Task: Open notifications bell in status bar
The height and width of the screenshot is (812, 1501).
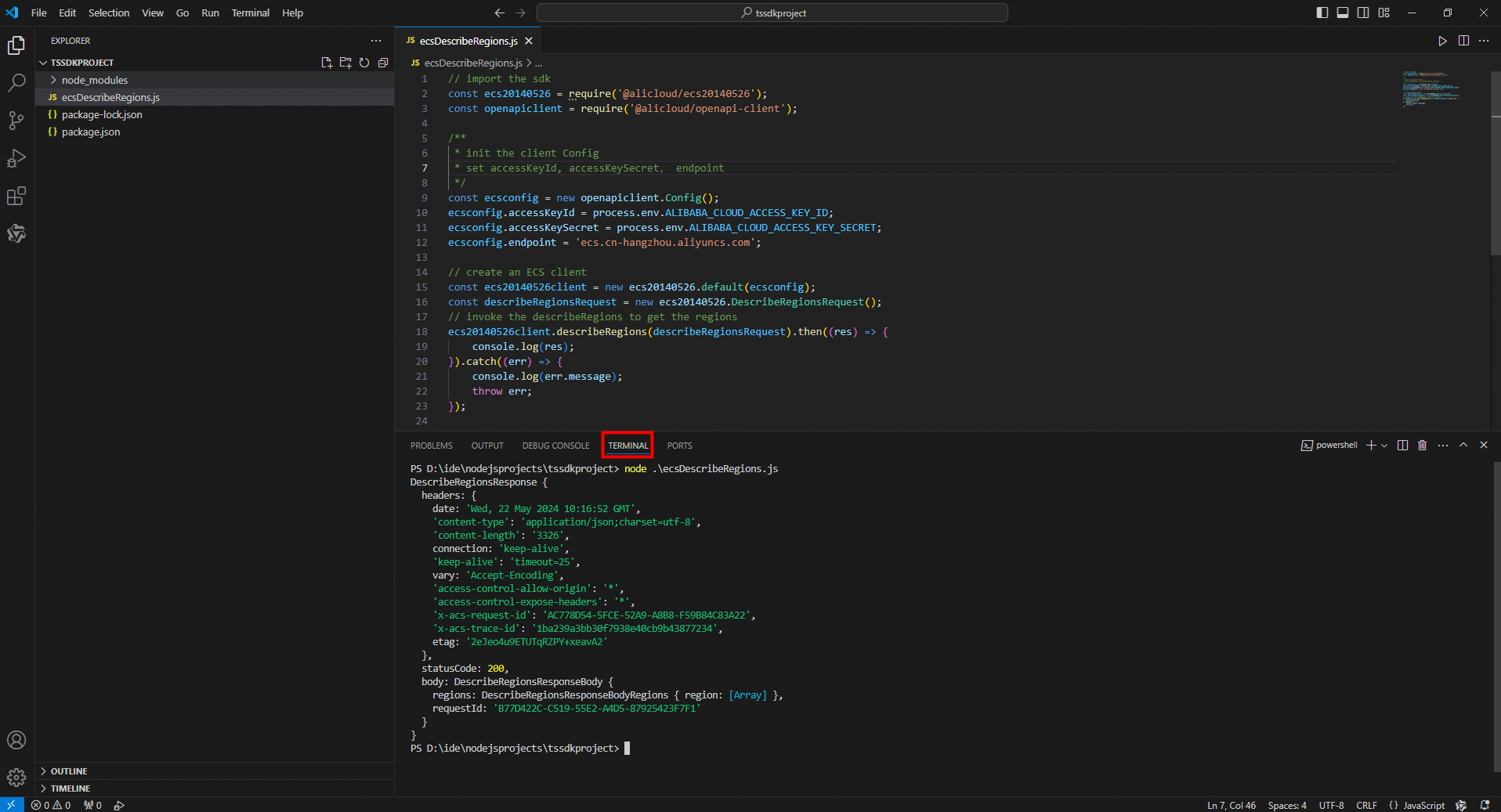Action: pos(1485,805)
